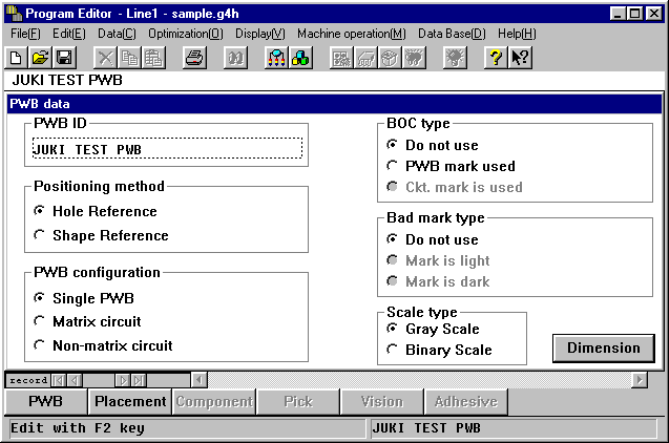This screenshot has width=669, height=443.
Task: Set Bad mark type to Do not use
Action: coord(433,239)
